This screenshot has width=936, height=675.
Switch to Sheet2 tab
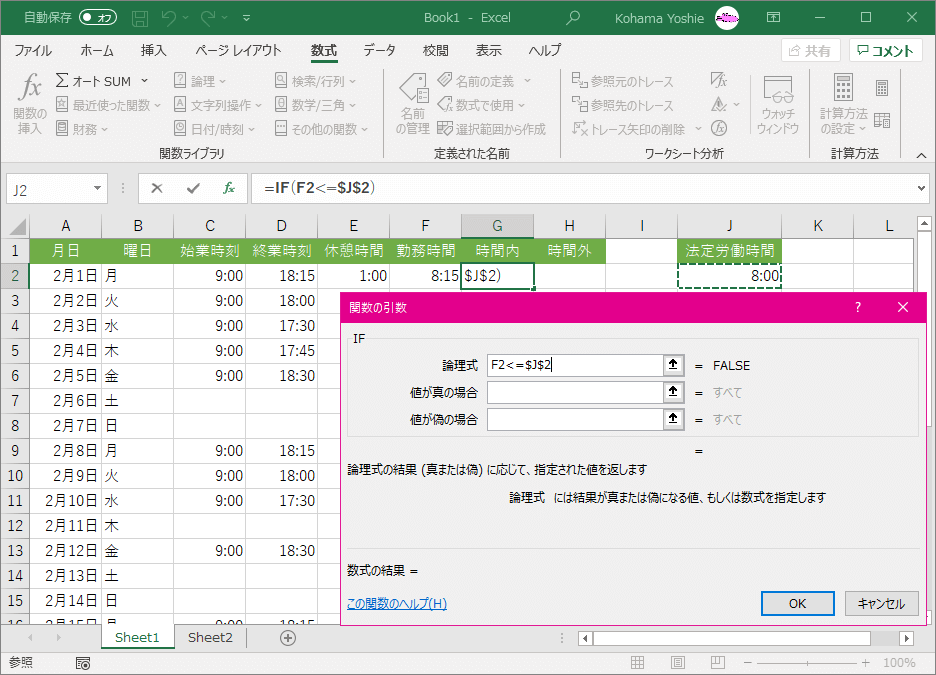[210, 637]
